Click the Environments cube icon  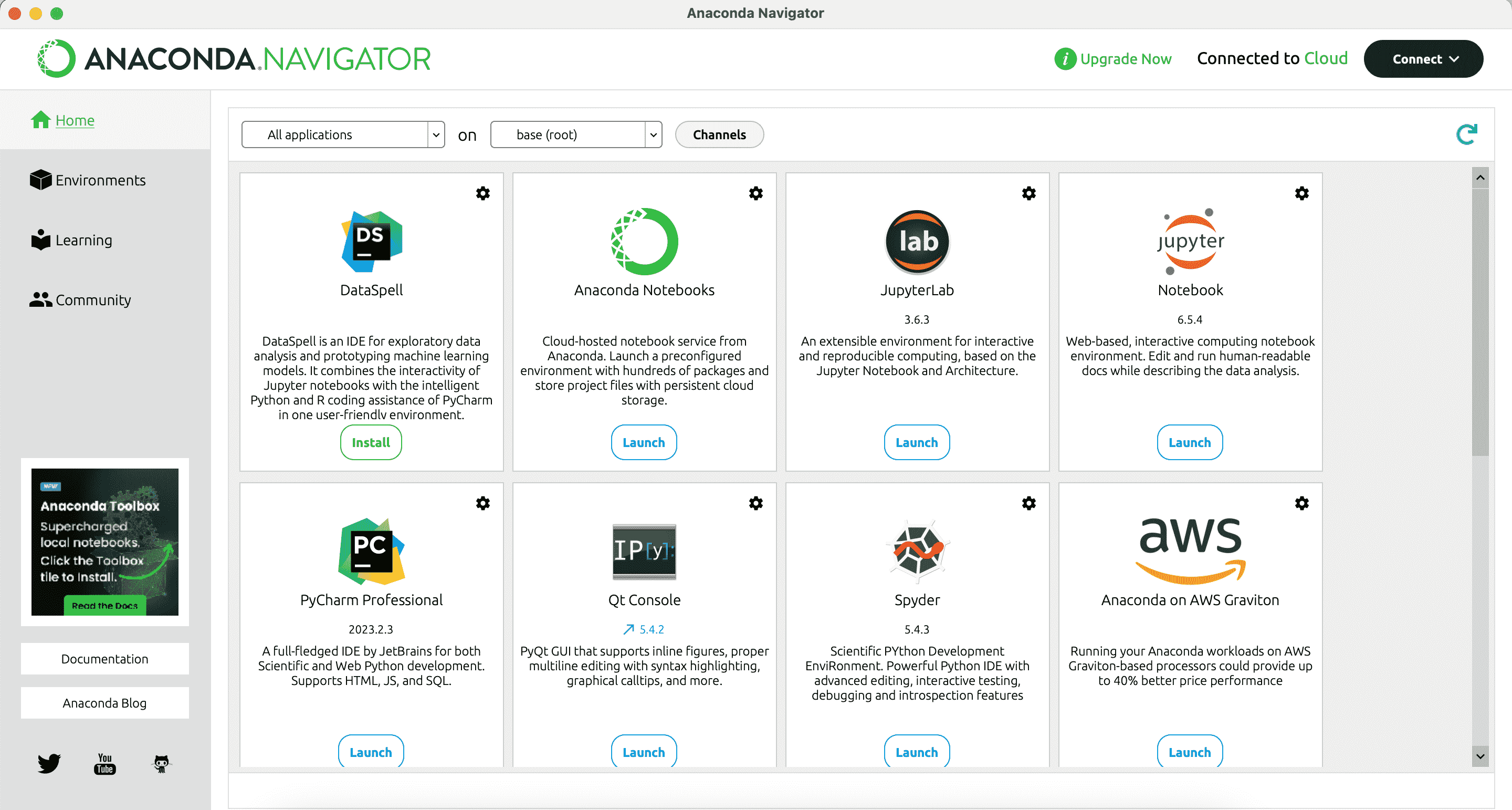tap(40, 180)
